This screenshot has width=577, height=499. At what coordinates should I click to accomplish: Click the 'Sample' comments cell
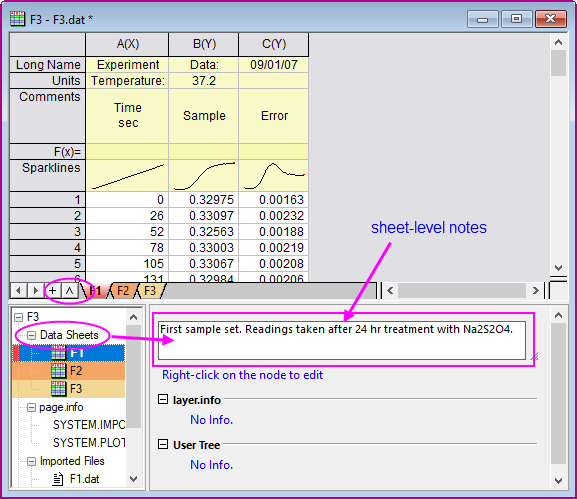[203, 116]
